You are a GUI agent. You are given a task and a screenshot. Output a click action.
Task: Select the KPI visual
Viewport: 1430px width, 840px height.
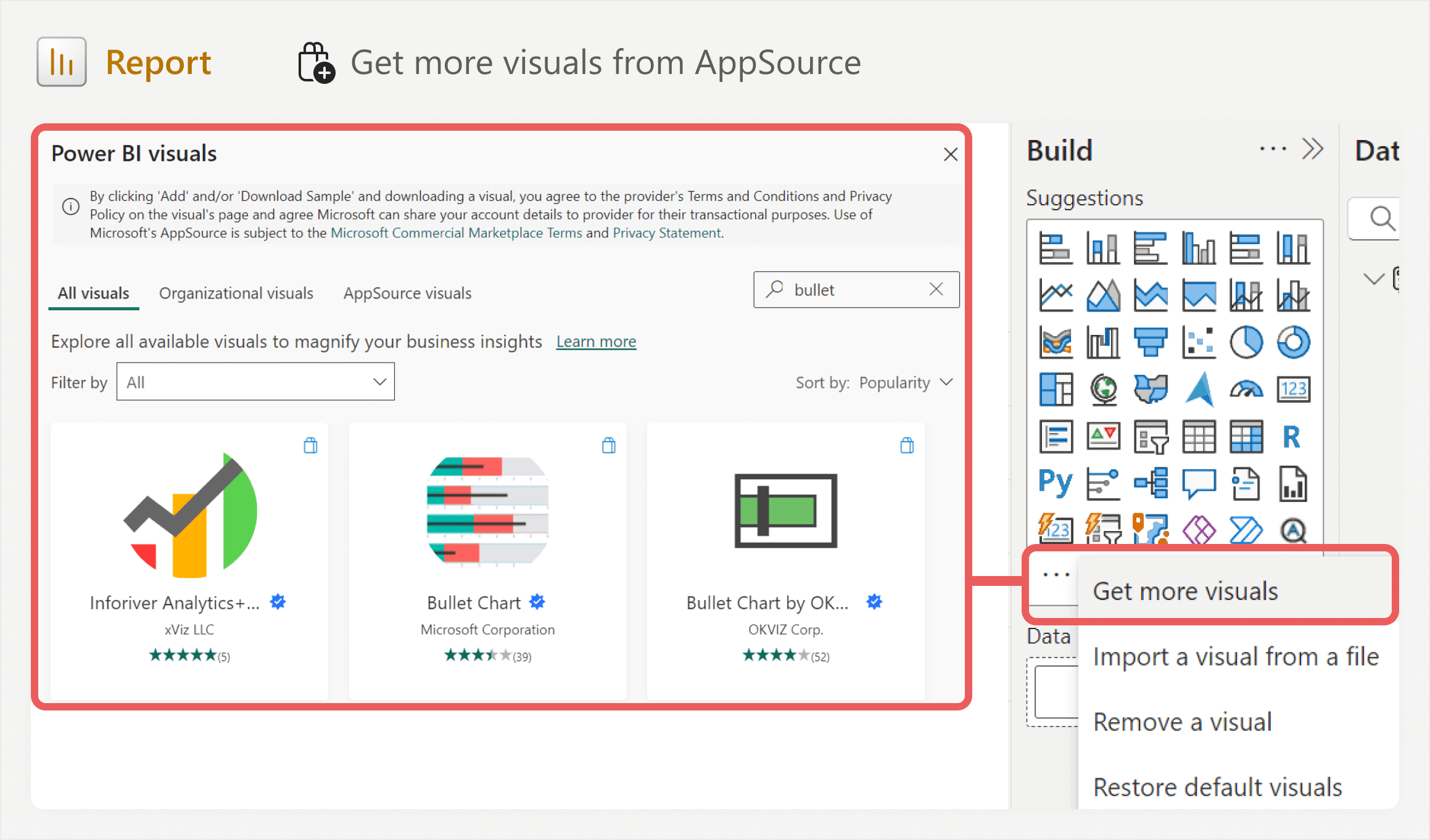click(x=1103, y=437)
